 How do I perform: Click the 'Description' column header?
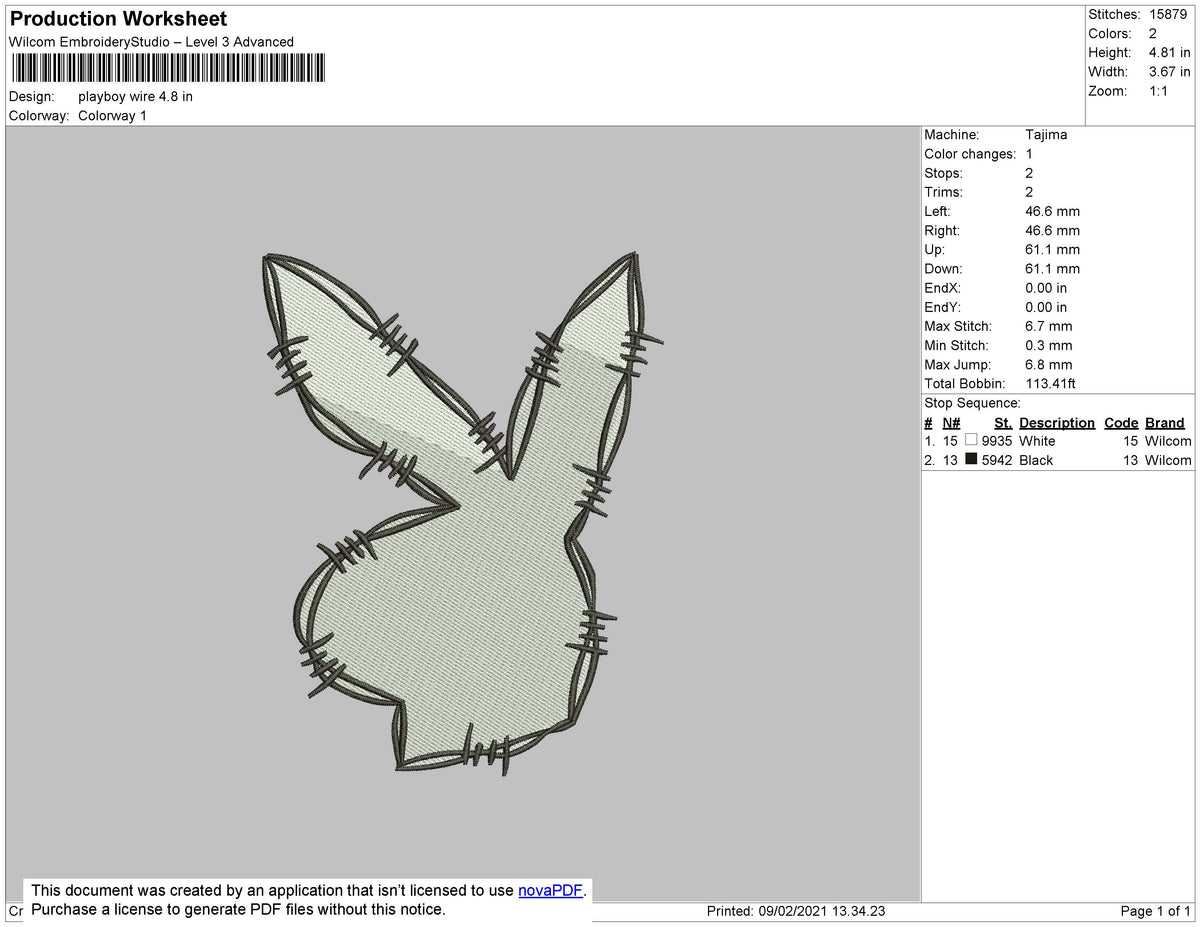(x=1057, y=423)
